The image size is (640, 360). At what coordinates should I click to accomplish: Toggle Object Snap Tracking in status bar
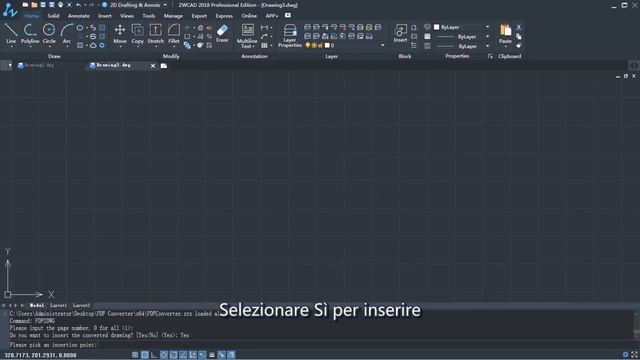tap(183, 355)
